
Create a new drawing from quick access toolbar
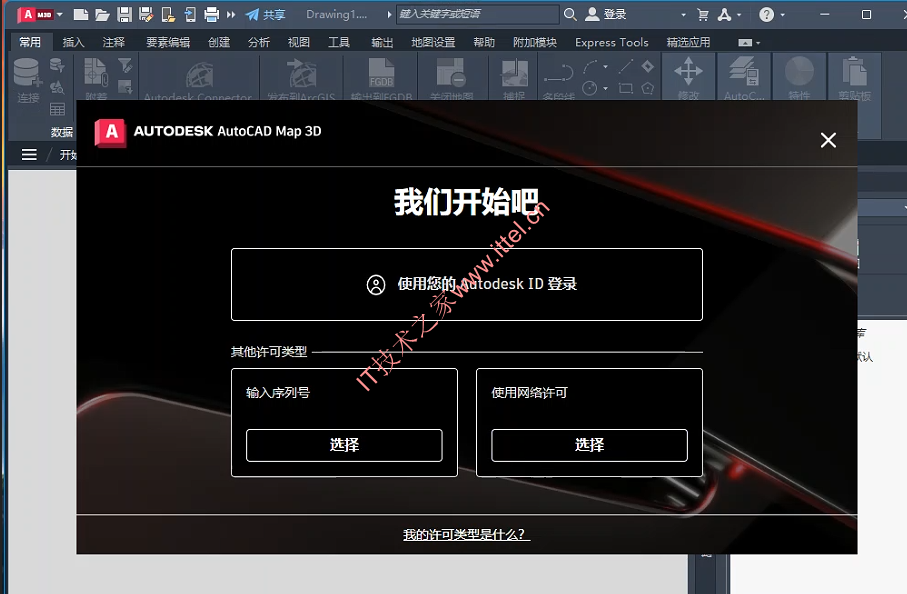pyautogui.click(x=81, y=14)
